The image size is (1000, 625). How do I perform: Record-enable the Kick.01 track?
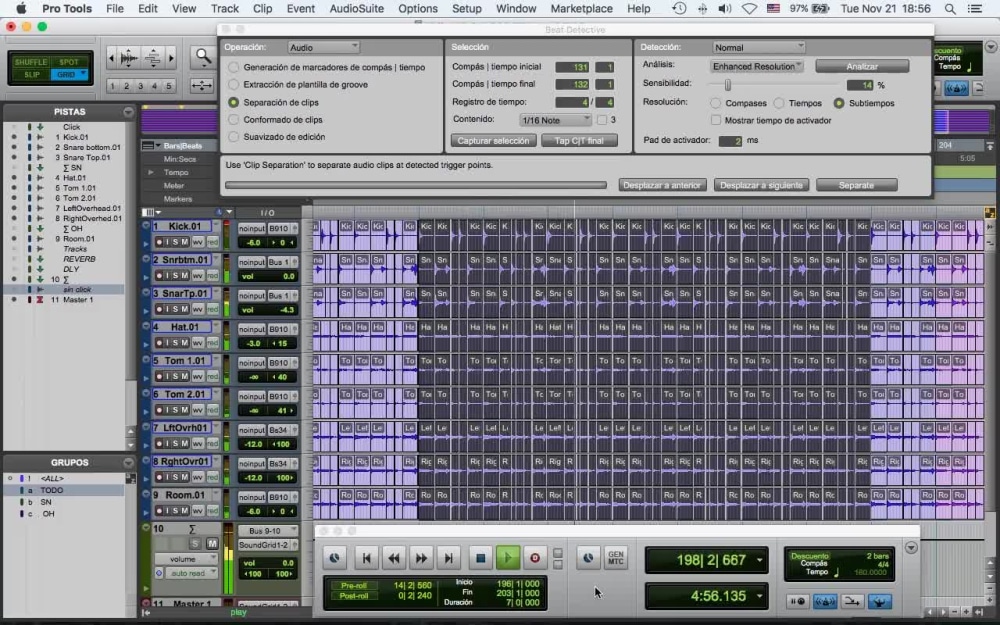tap(159, 242)
